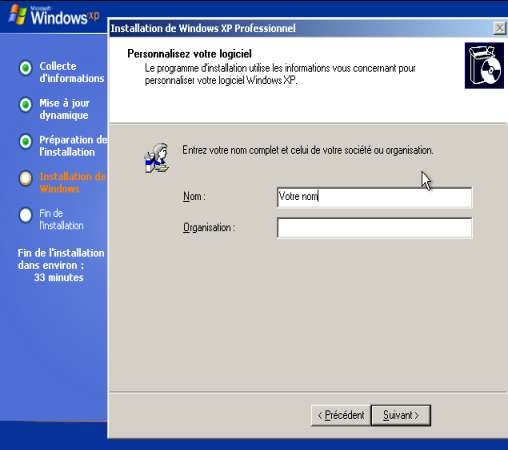Click the Organisation field label
This screenshot has width=508, height=450.
pyautogui.click(x=209, y=228)
